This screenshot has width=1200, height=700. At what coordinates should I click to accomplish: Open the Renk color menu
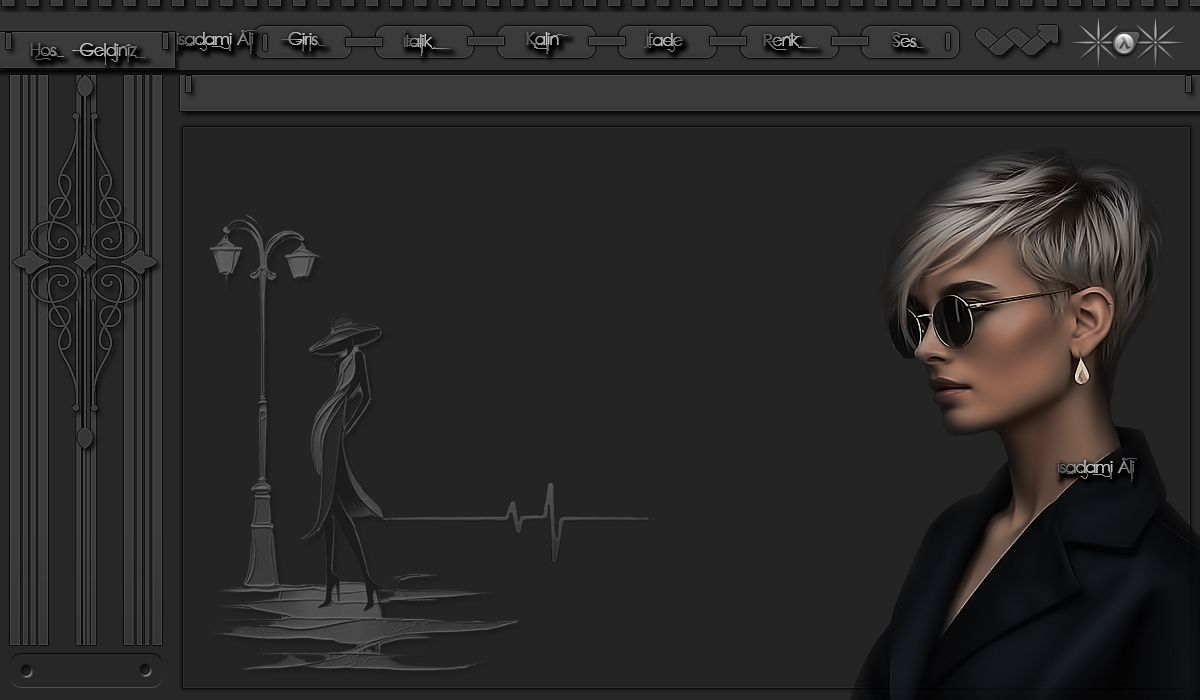[x=789, y=42]
